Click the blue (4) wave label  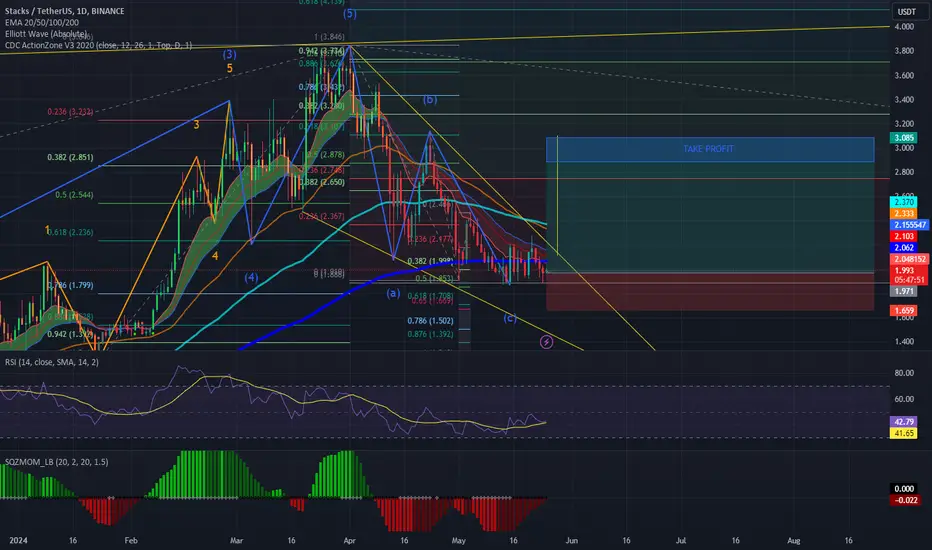click(251, 278)
